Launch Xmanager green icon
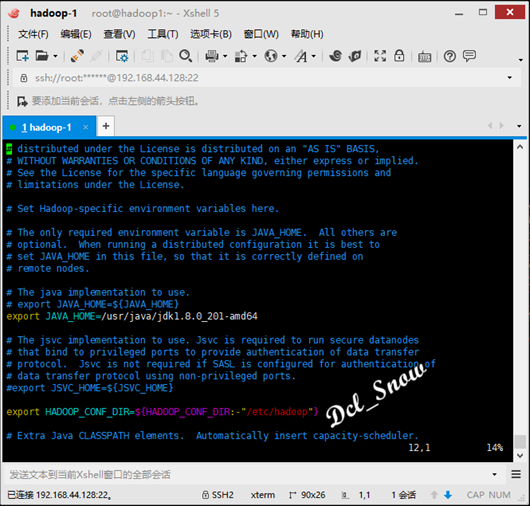This screenshot has width=530, height=506. coord(355,56)
